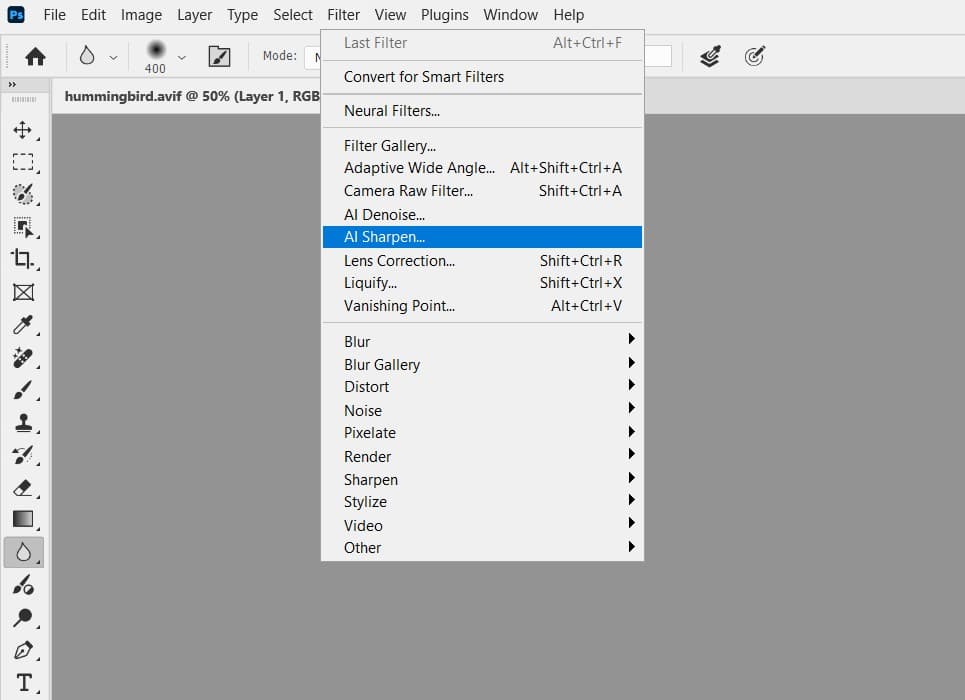Open the brush preset picker showing 400
Image resolution: width=965 pixels, height=700 pixels.
[156, 57]
